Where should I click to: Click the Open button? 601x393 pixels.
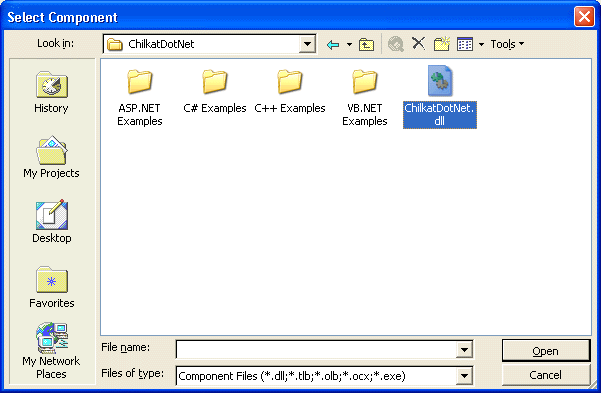(545, 351)
